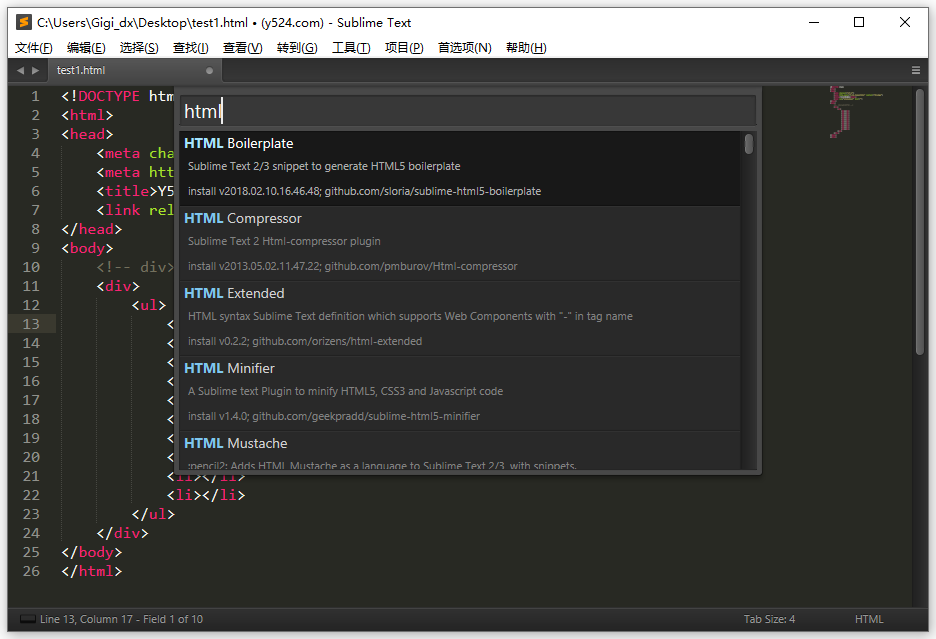Image resolution: width=936 pixels, height=639 pixels.
Task: Click the <body> tag on line 9
Action: 87,248
